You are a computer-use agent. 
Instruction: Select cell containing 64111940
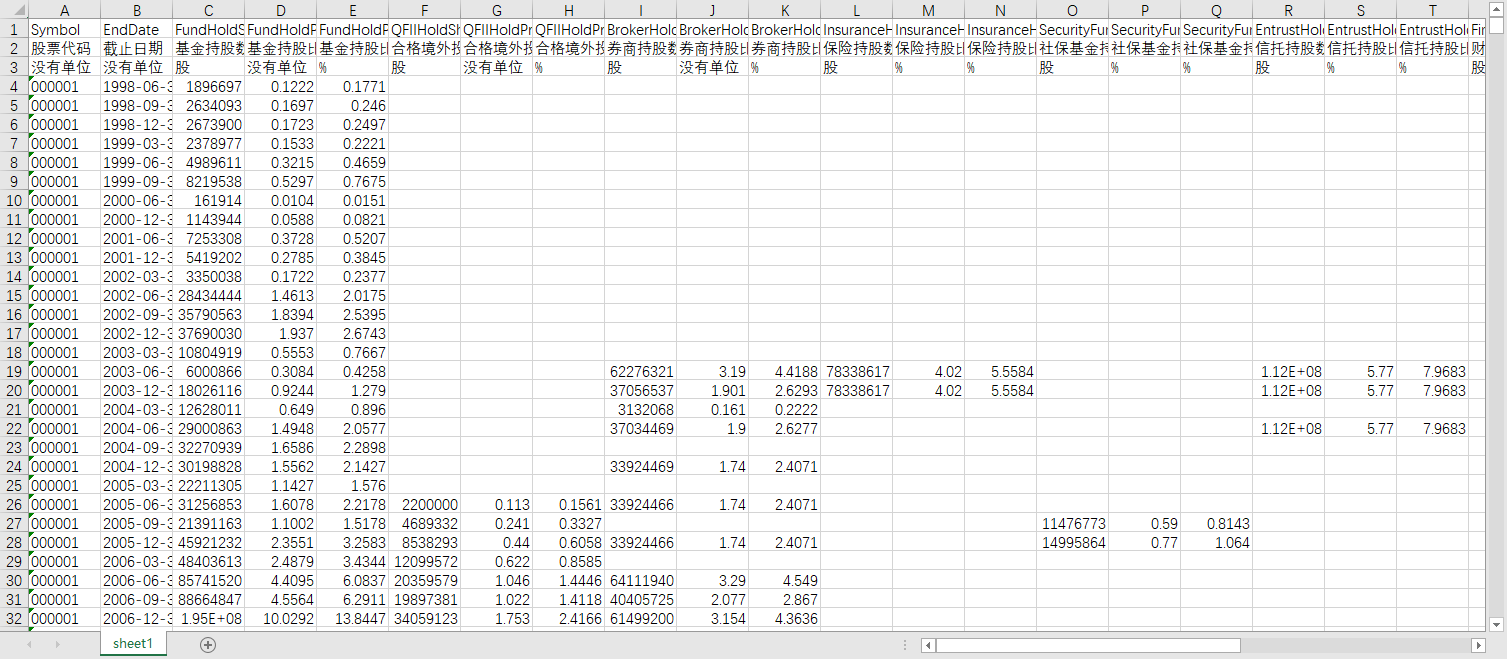tap(641, 580)
